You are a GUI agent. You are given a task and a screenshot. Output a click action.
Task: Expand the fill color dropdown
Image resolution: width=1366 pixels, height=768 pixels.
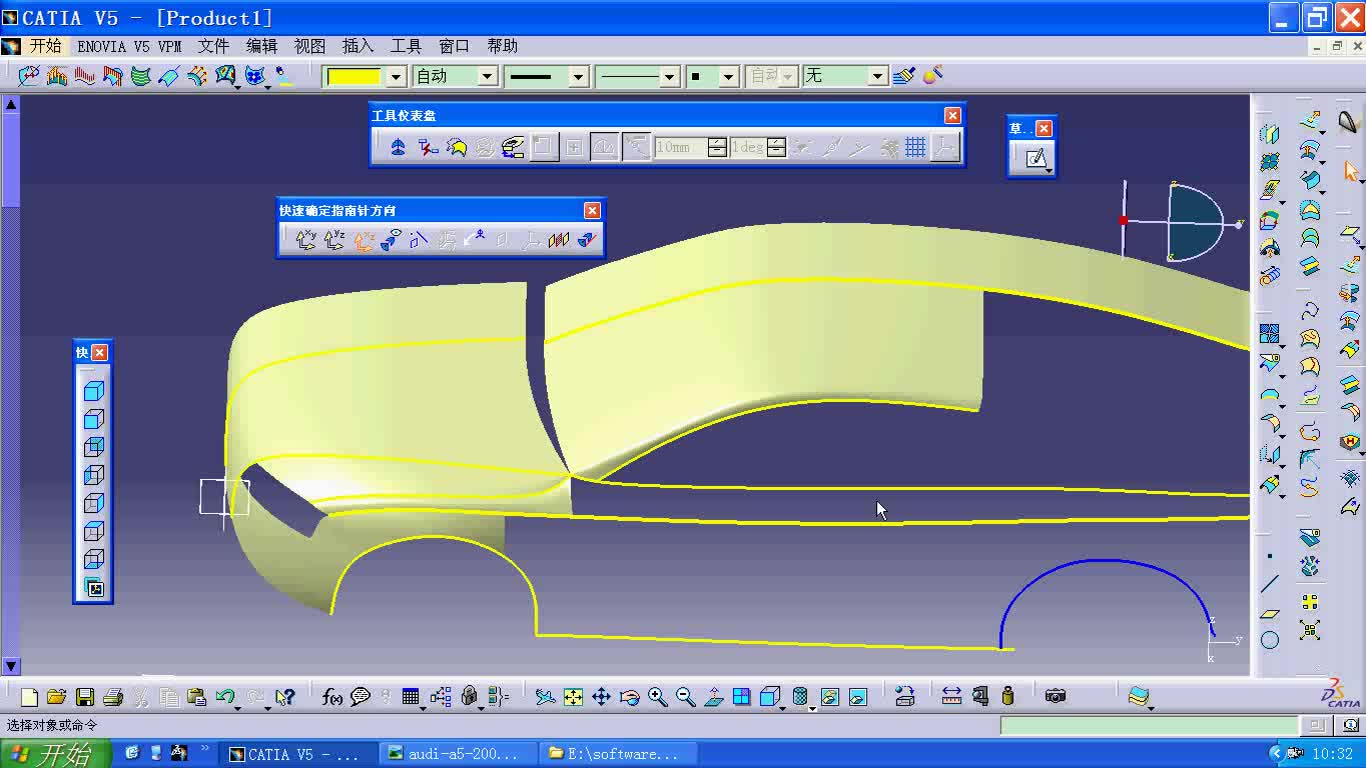coord(396,76)
